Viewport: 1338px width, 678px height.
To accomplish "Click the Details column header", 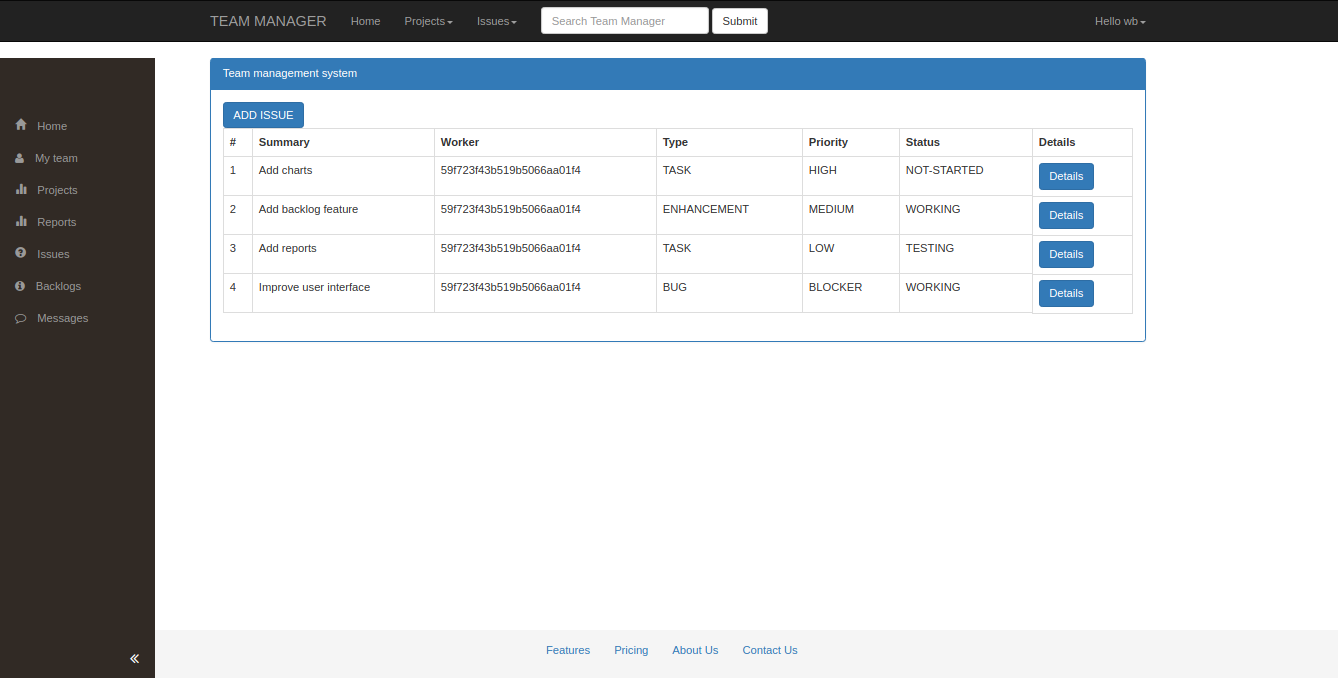I will click(1083, 142).
